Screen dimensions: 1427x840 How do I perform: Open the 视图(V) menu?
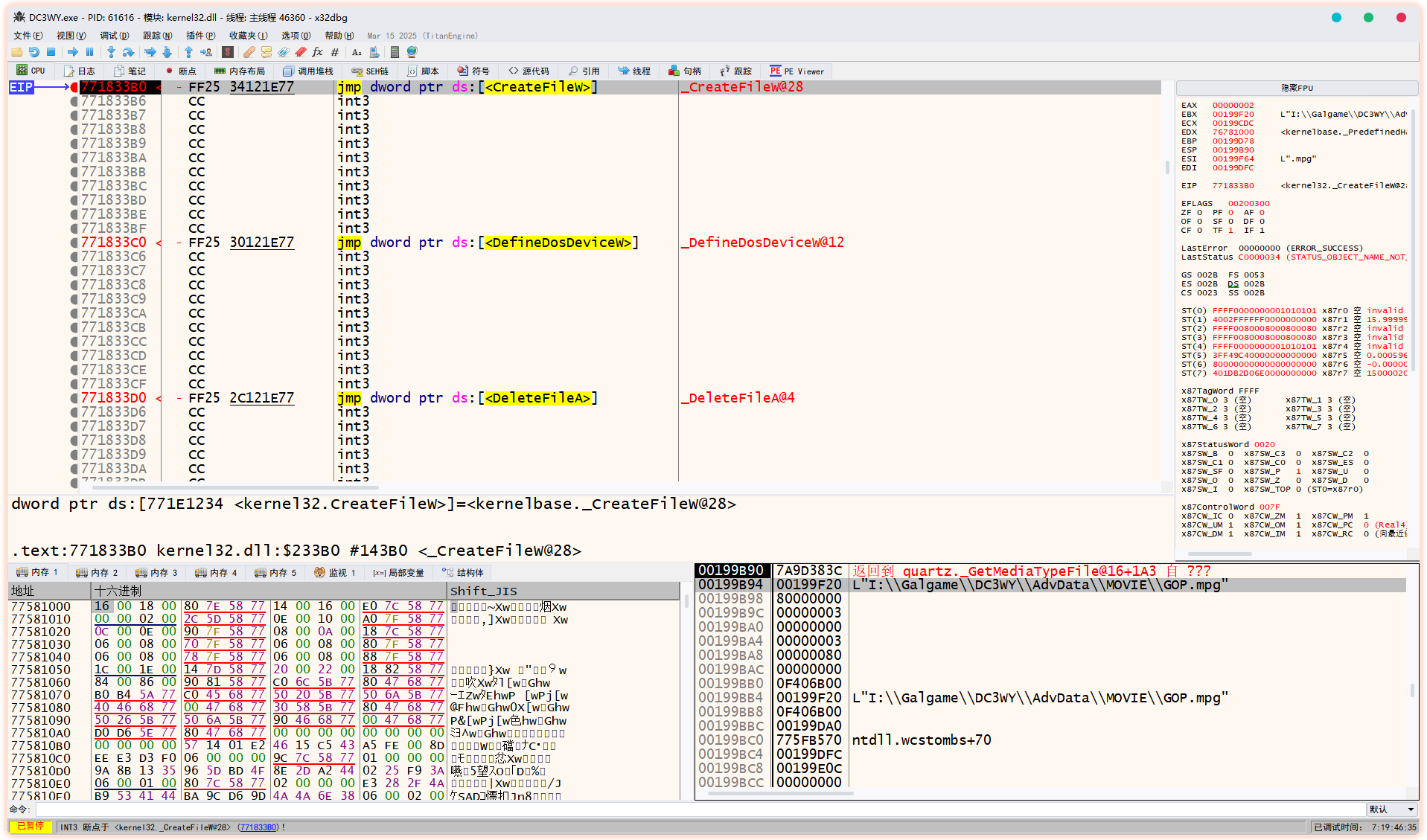click(x=71, y=36)
